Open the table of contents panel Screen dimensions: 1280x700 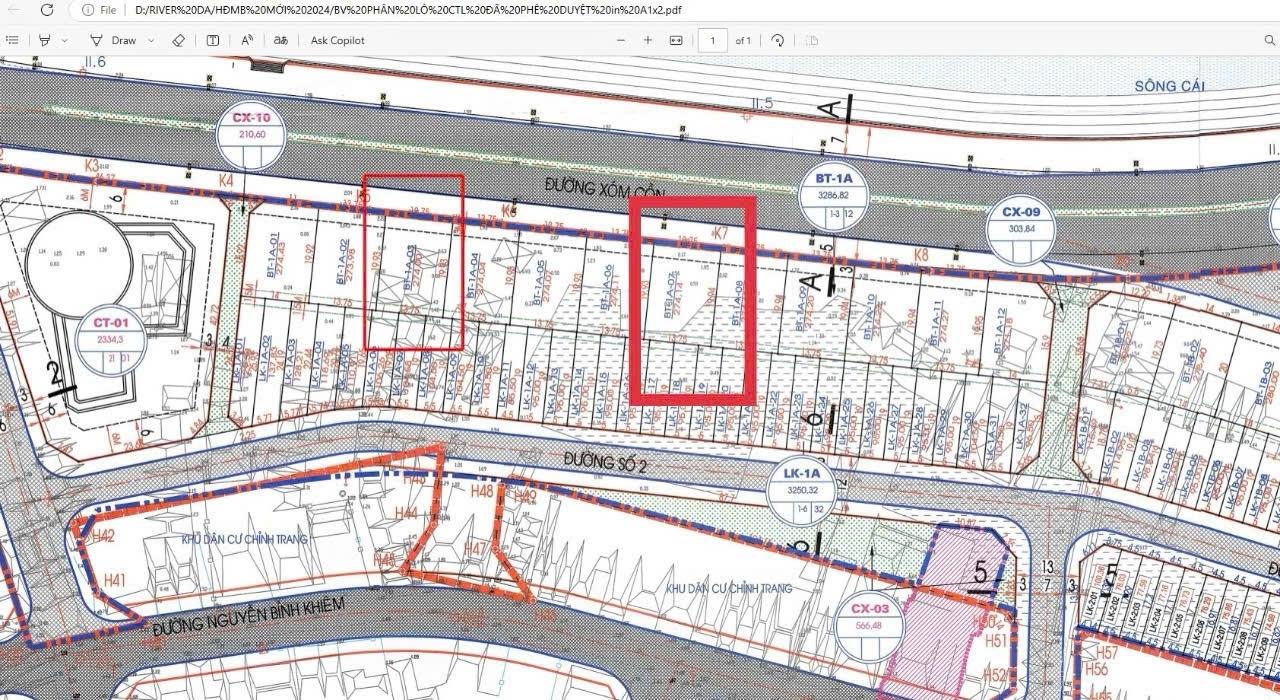click(x=12, y=40)
